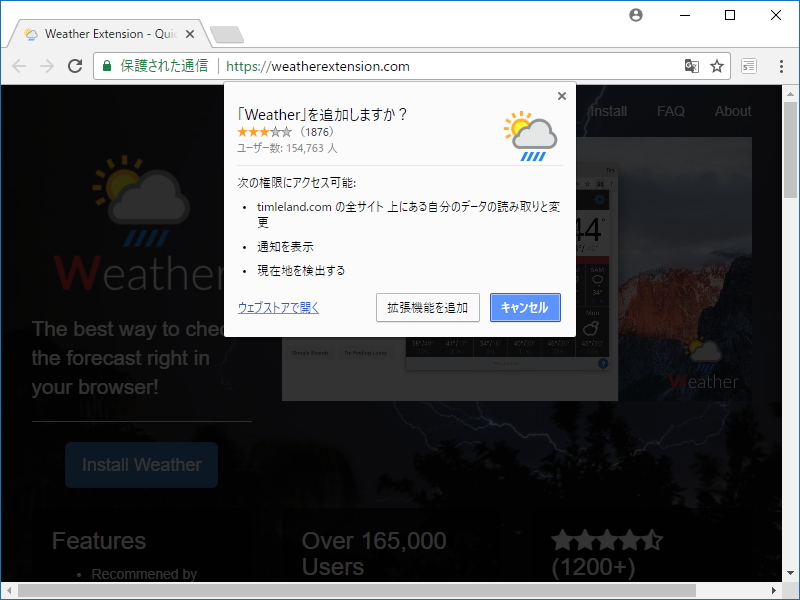Open the FAQ navigation item
Viewport: 800px width, 600px height.
coord(671,111)
